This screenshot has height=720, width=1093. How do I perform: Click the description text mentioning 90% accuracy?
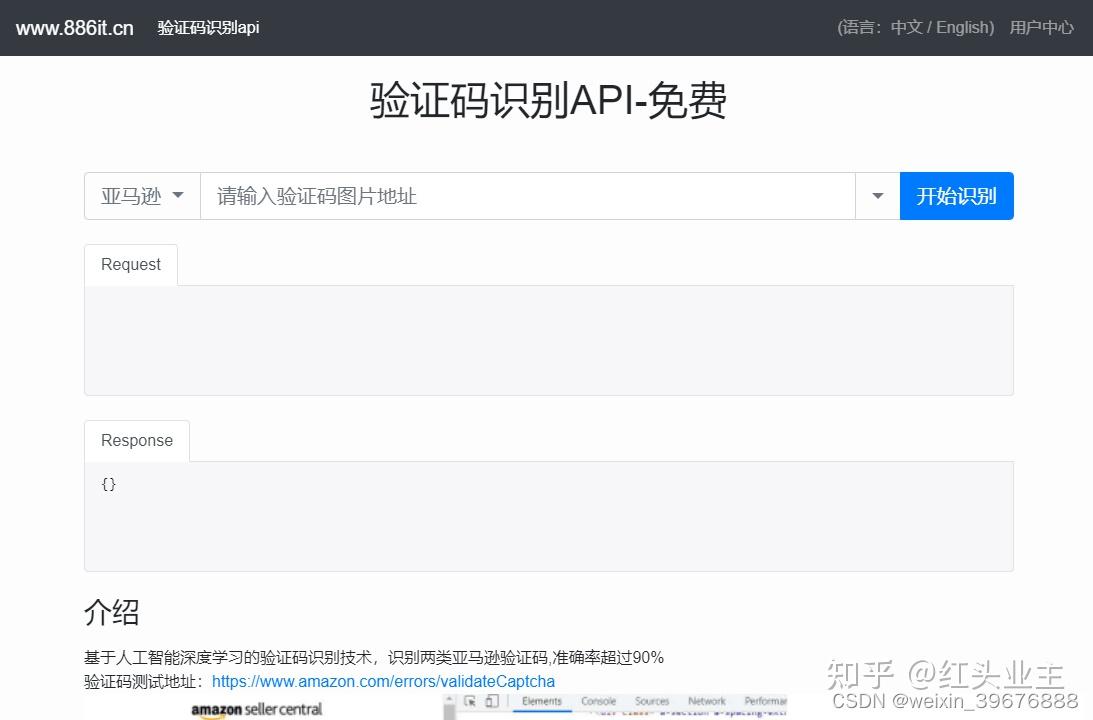[x=374, y=657]
